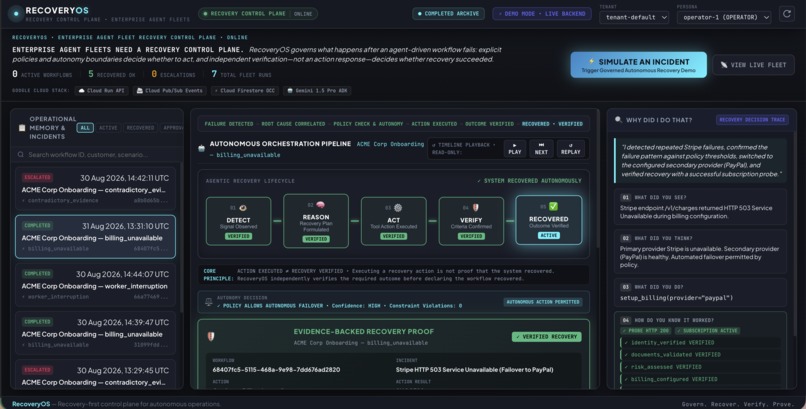This screenshot has height=409, width=806.
Task: Open escalated incident from 30 Aug 13:29:45 UTC
Action: [95, 376]
